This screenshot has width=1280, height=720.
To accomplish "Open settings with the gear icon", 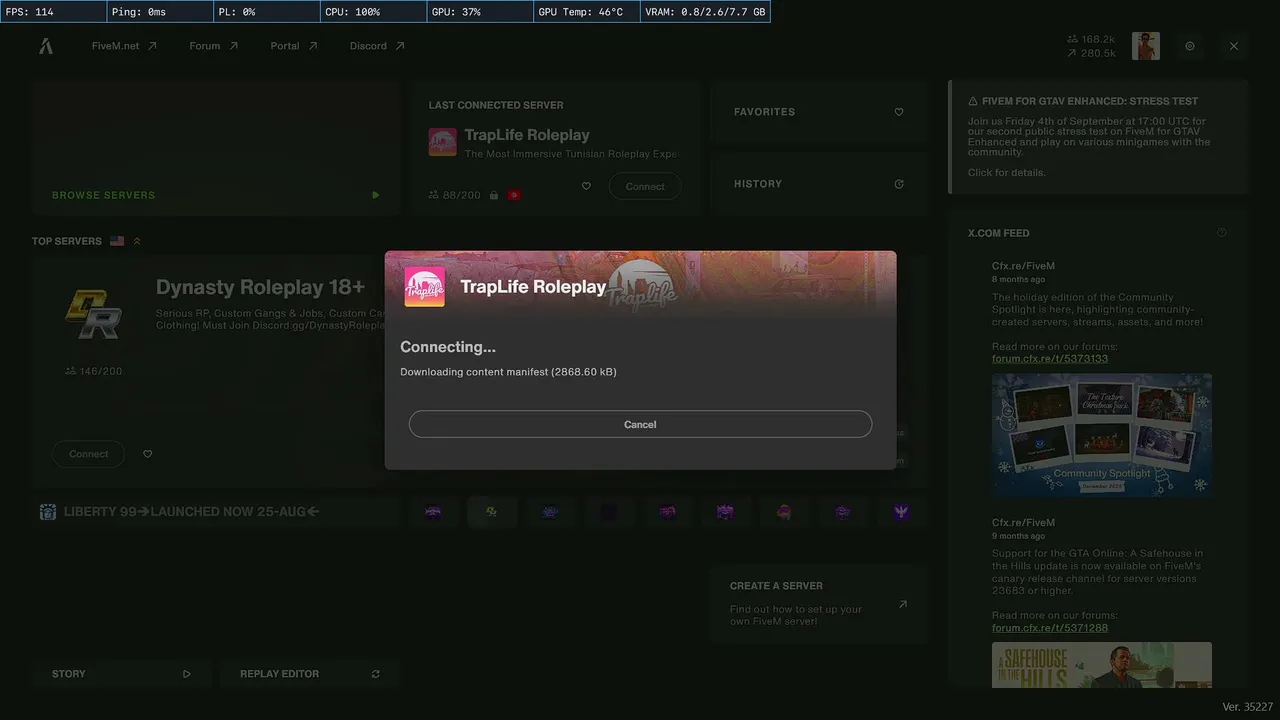I will pyautogui.click(x=1190, y=46).
